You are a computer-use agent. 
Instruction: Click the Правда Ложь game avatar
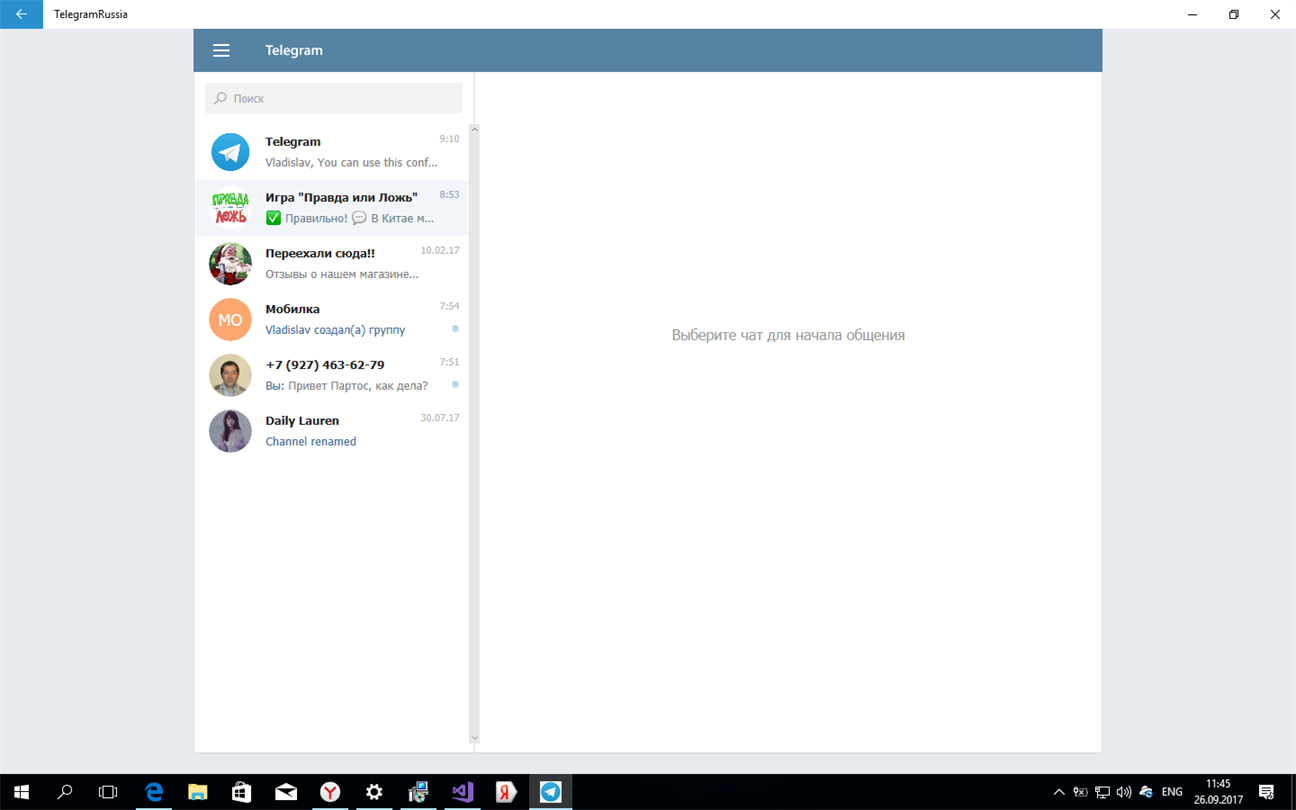230,208
